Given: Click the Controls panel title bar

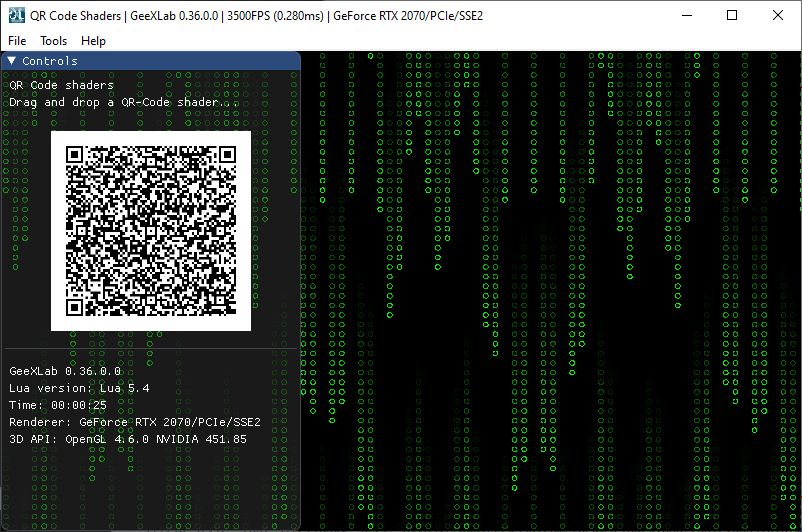Looking at the screenshot, I should tap(151, 61).
